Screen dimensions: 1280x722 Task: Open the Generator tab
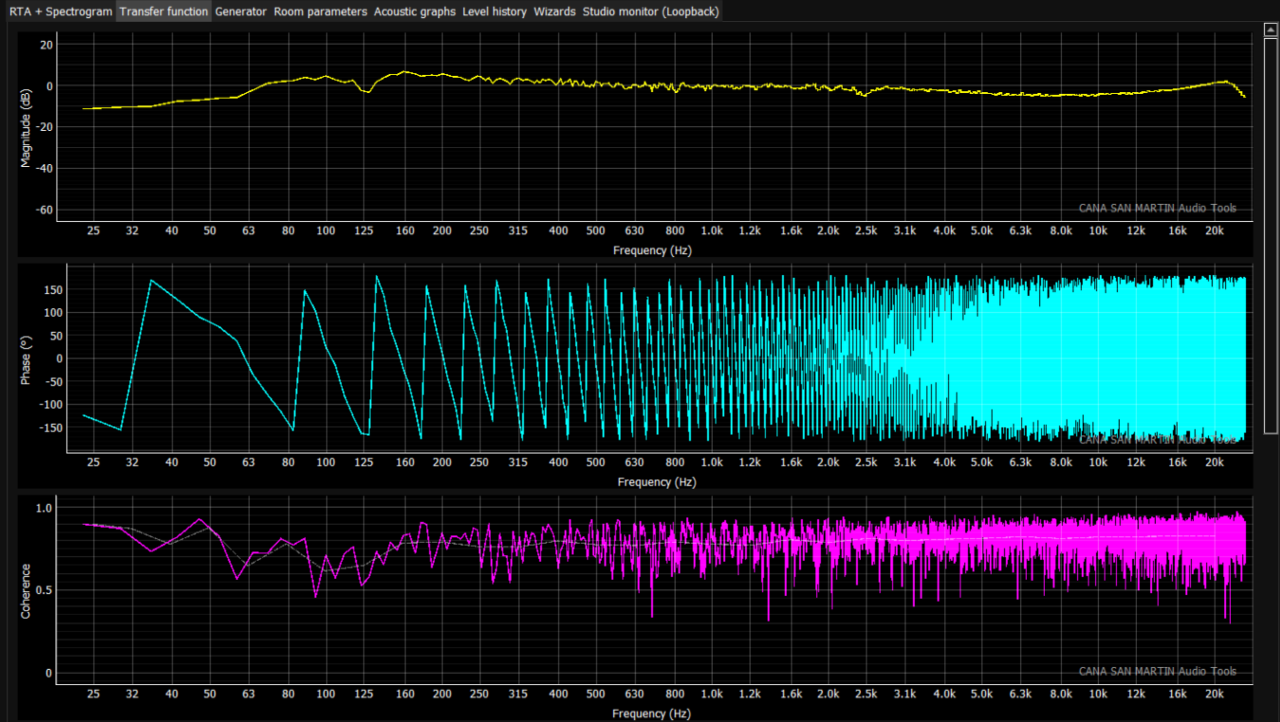241,11
